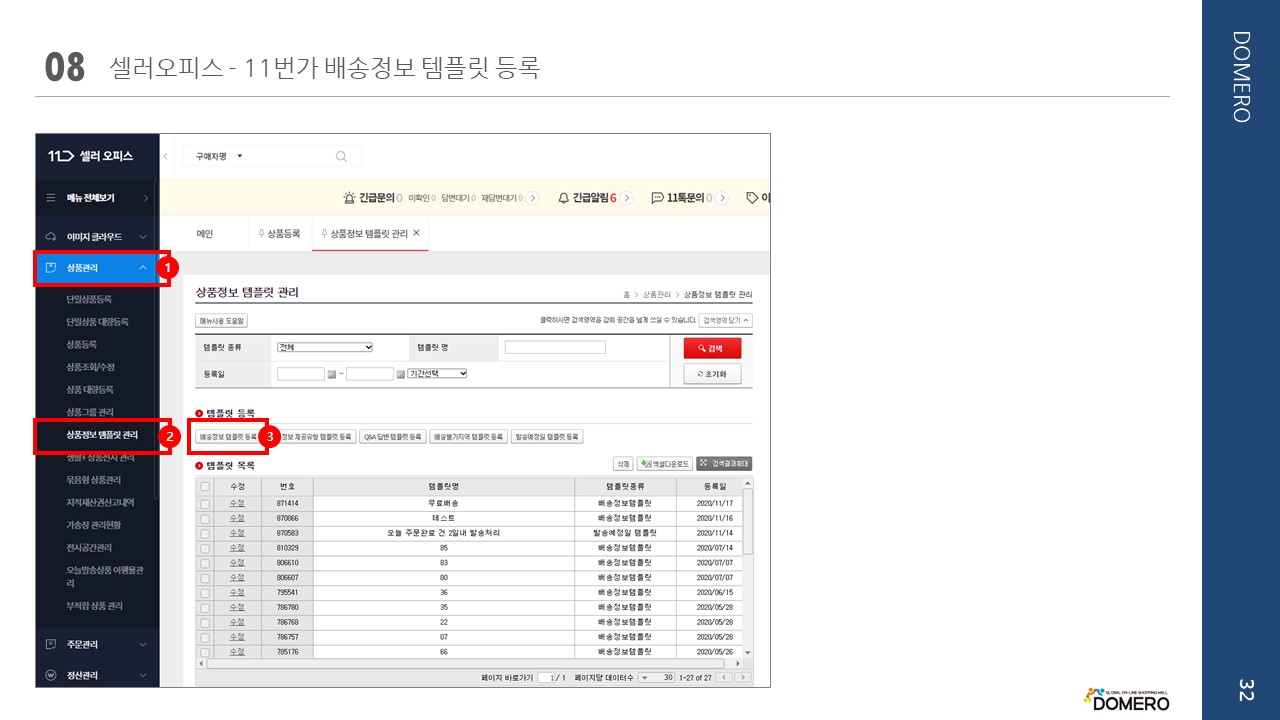Open the 구매자명 search type dropdown

(219, 156)
